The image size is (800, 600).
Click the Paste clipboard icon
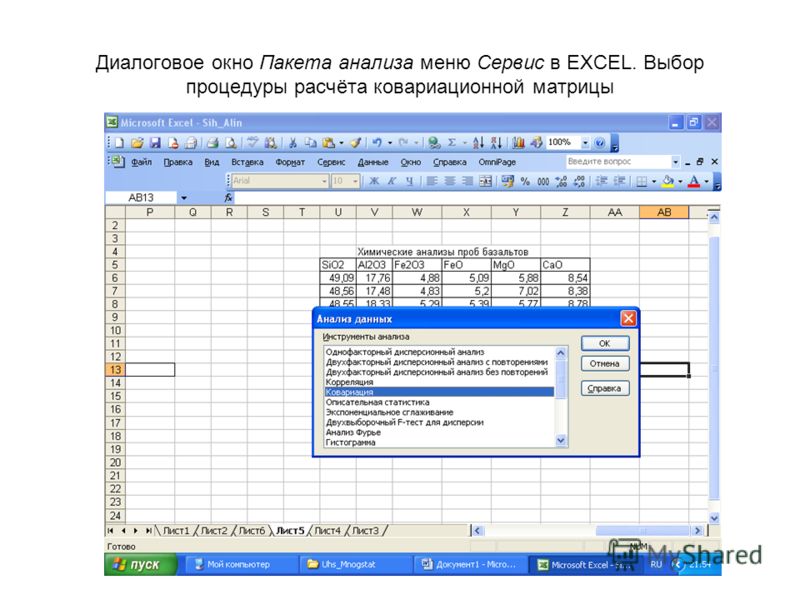[329, 143]
